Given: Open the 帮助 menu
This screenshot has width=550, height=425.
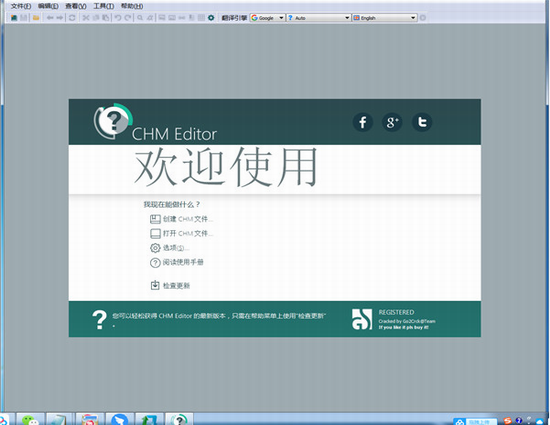Looking at the screenshot, I should (x=132, y=6).
